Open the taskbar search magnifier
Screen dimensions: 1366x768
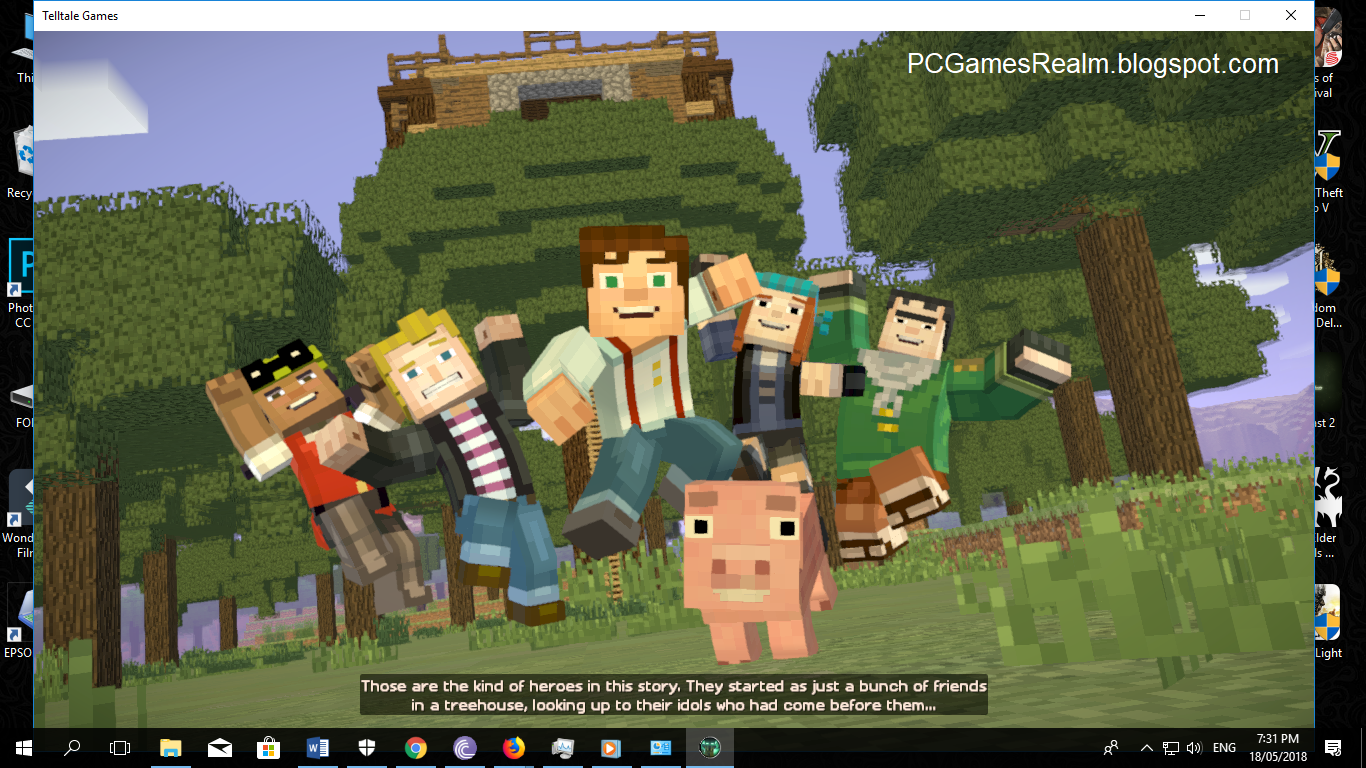[x=72, y=747]
